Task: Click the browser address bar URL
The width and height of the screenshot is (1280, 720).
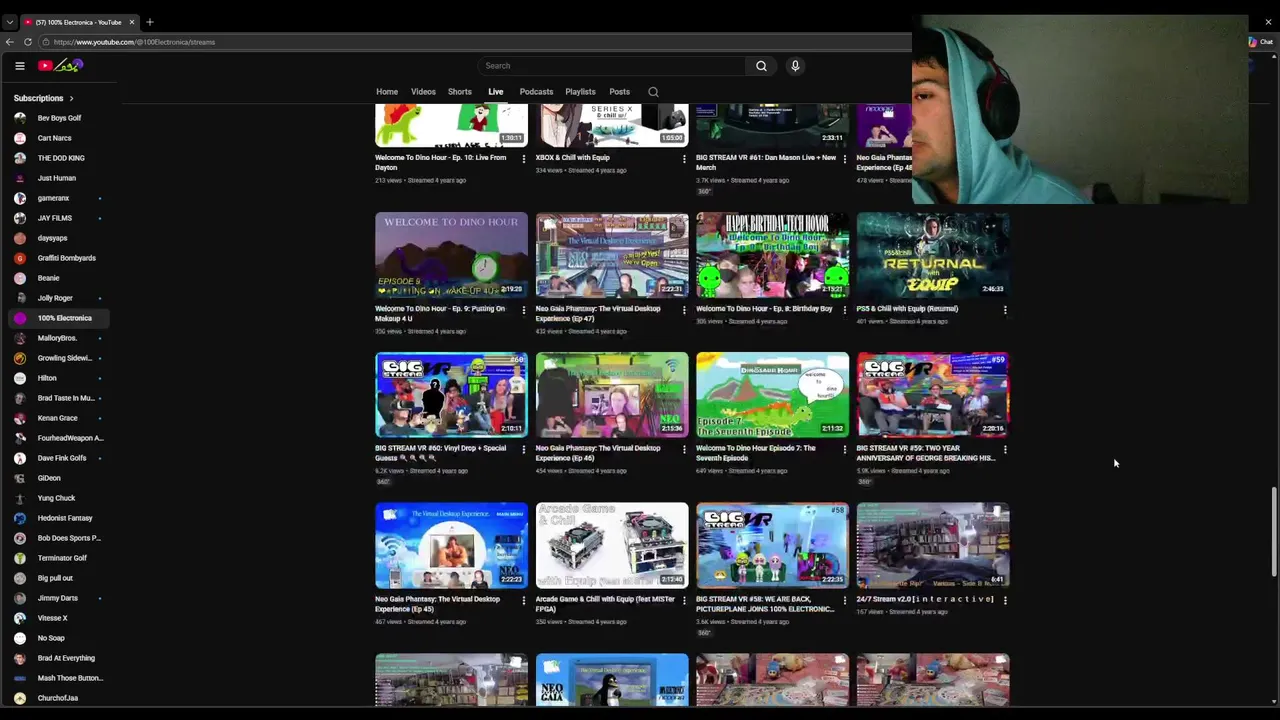Action: [x=134, y=42]
